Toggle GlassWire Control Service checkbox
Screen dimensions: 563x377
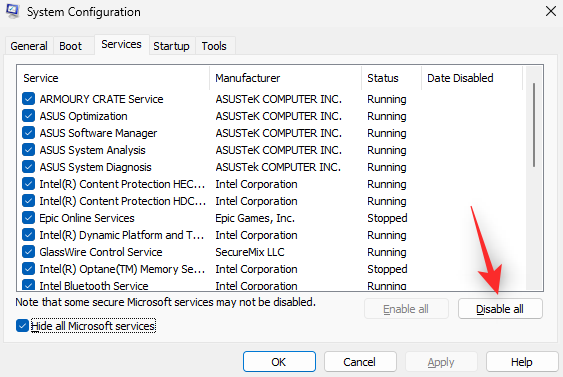28,252
